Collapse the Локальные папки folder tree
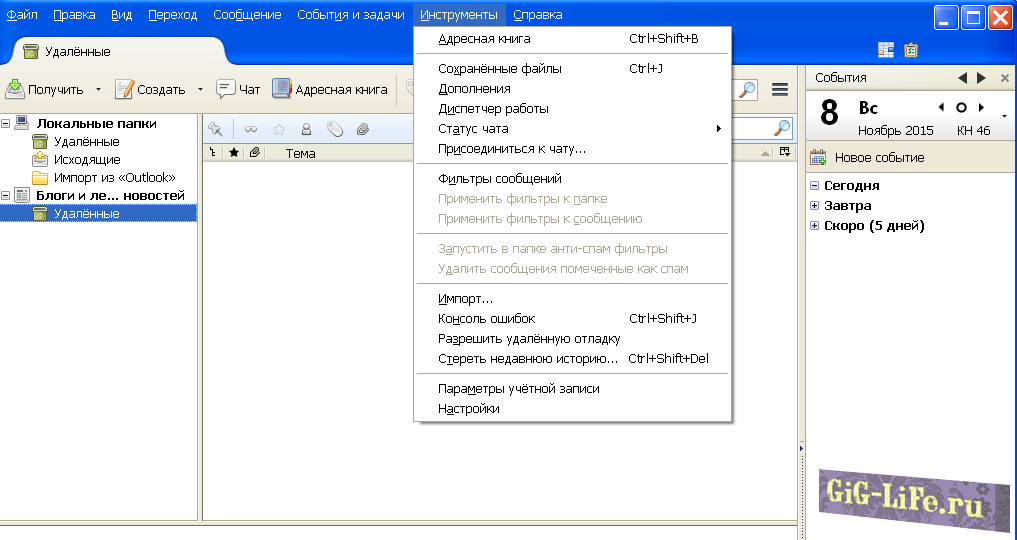1017x540 pixels. coord(6,123)
